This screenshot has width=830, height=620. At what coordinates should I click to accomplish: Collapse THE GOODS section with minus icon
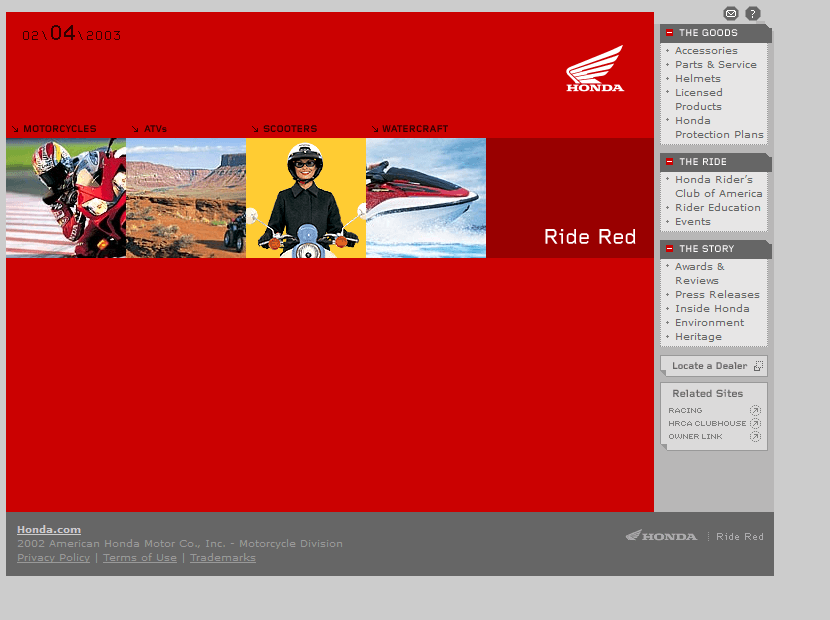[670, 33]
